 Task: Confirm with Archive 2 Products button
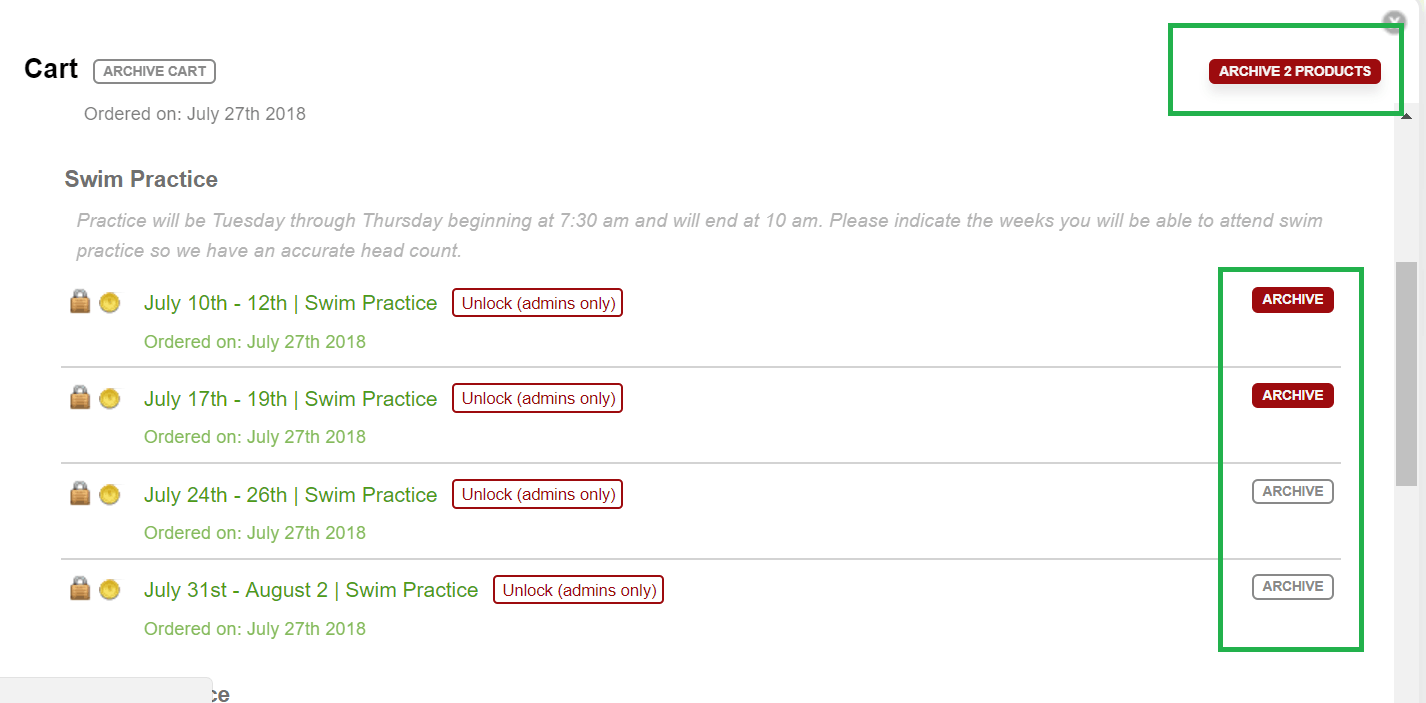[x=1294, y=72]
